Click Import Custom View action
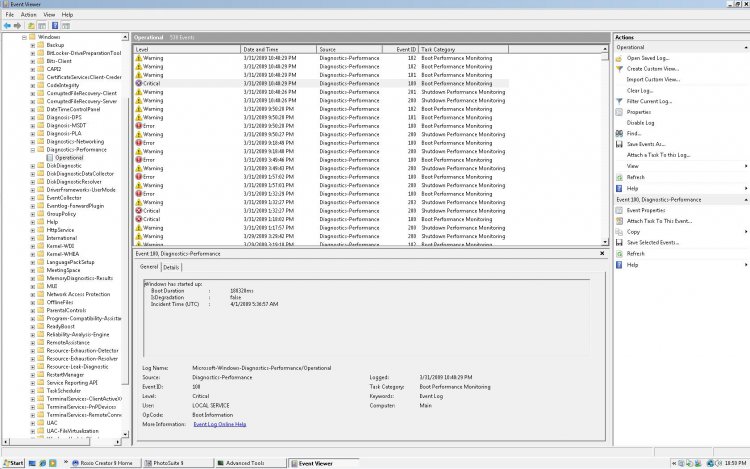Screen dimensions: 750x469 (653, 79)
